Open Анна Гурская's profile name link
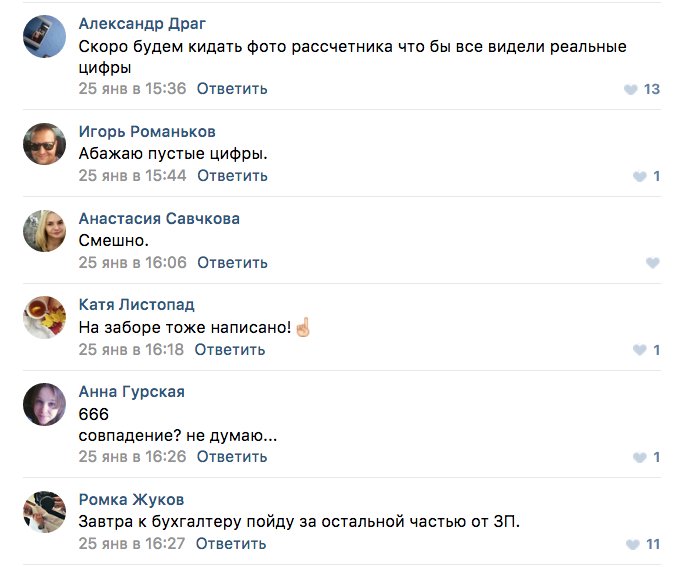 (132, 392)
